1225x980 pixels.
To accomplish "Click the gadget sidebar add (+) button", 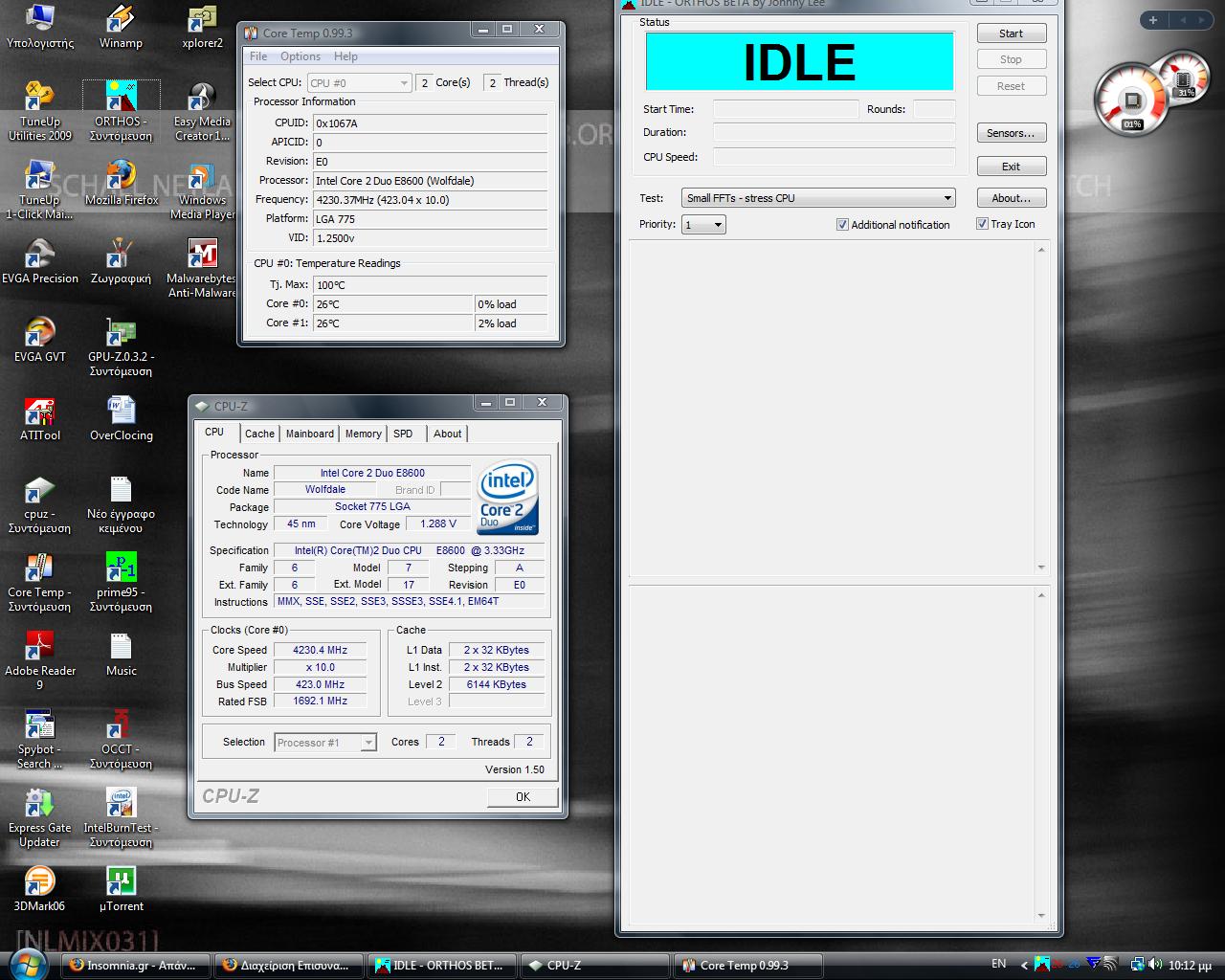I will (1153, 19).
